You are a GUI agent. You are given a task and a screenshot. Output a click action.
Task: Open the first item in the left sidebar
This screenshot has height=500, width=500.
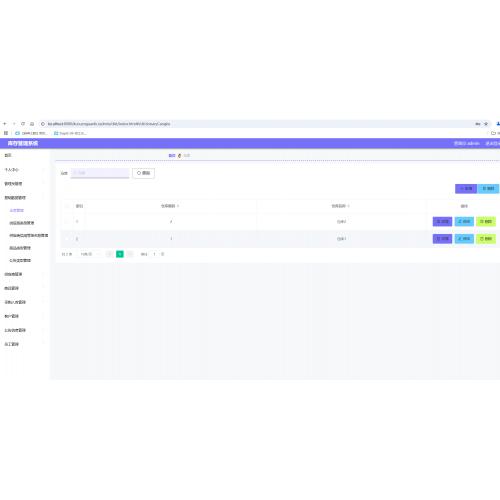click(8, 155)
